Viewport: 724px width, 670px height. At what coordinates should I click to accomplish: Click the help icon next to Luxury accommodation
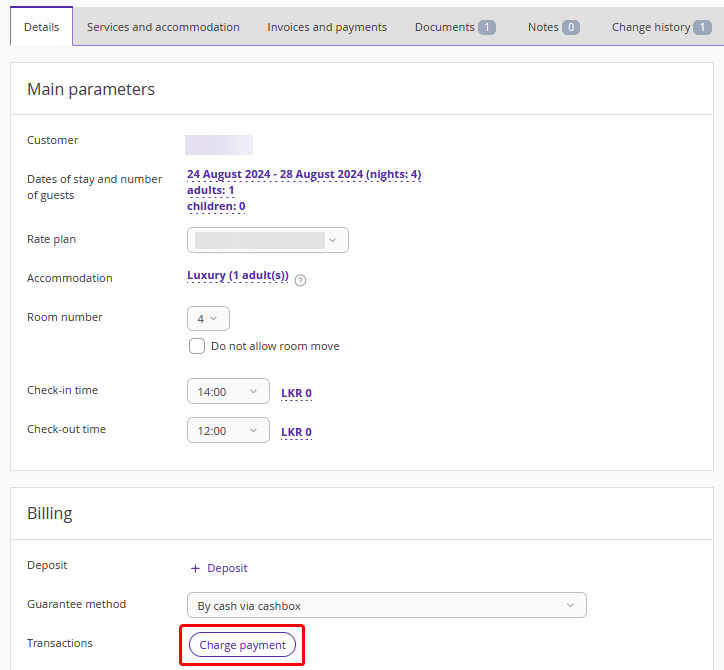click(x=300, y=280)
